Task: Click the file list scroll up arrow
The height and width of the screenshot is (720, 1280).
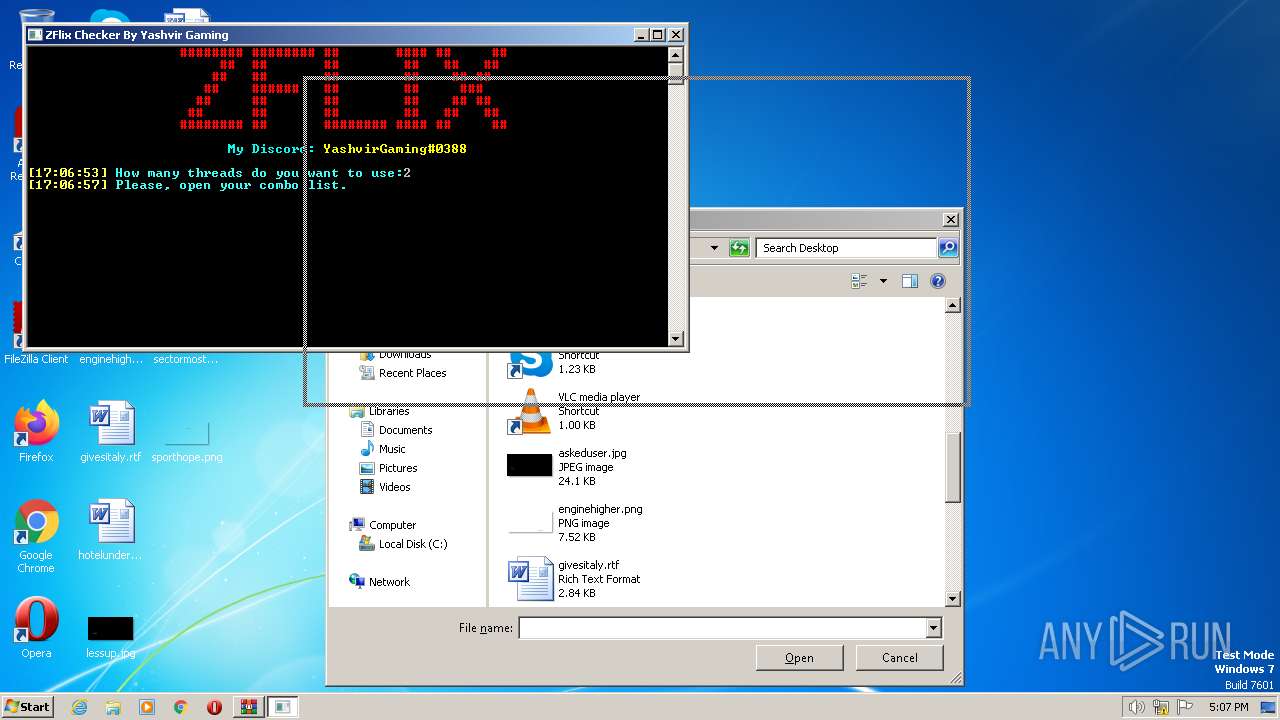Action: point(953,305)
